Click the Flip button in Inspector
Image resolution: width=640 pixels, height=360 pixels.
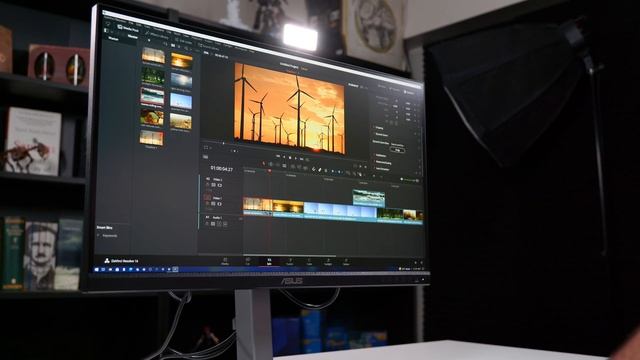(398, 150)
